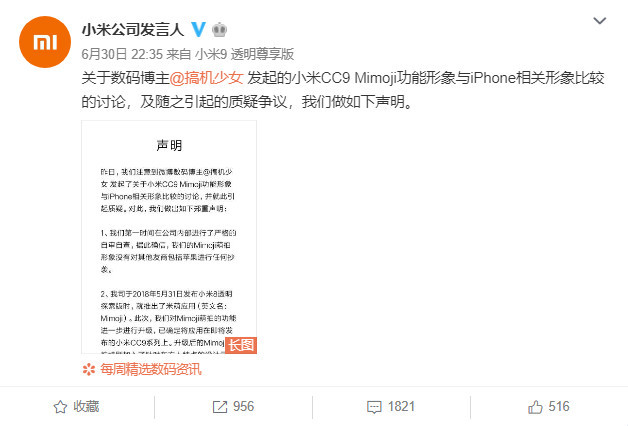Click the orange flower icon beside topic link

(89, 369)
